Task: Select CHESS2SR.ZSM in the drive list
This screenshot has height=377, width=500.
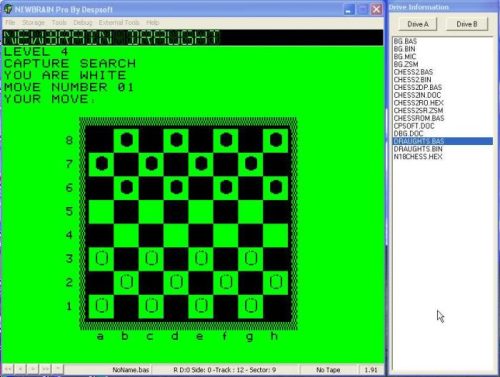Action: click(x=418, y=110)
